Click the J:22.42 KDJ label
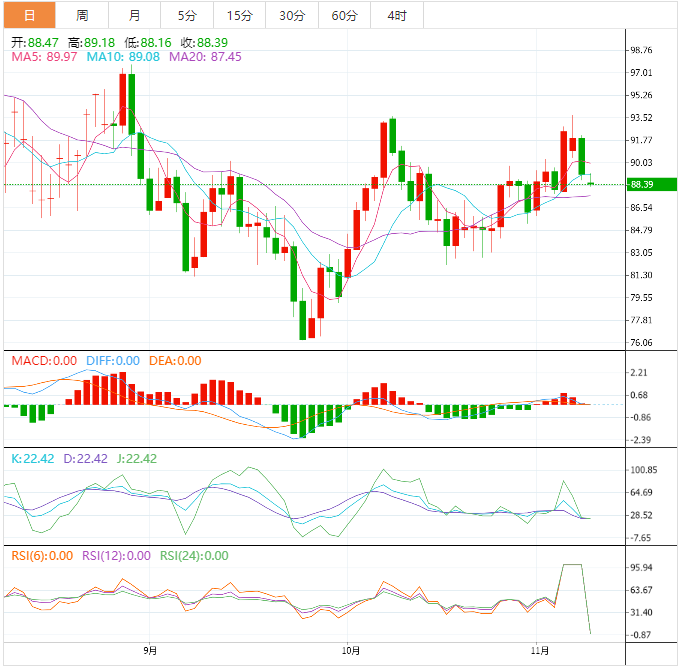The width and height of the screenshot is (683, 669). coord(137,459)
